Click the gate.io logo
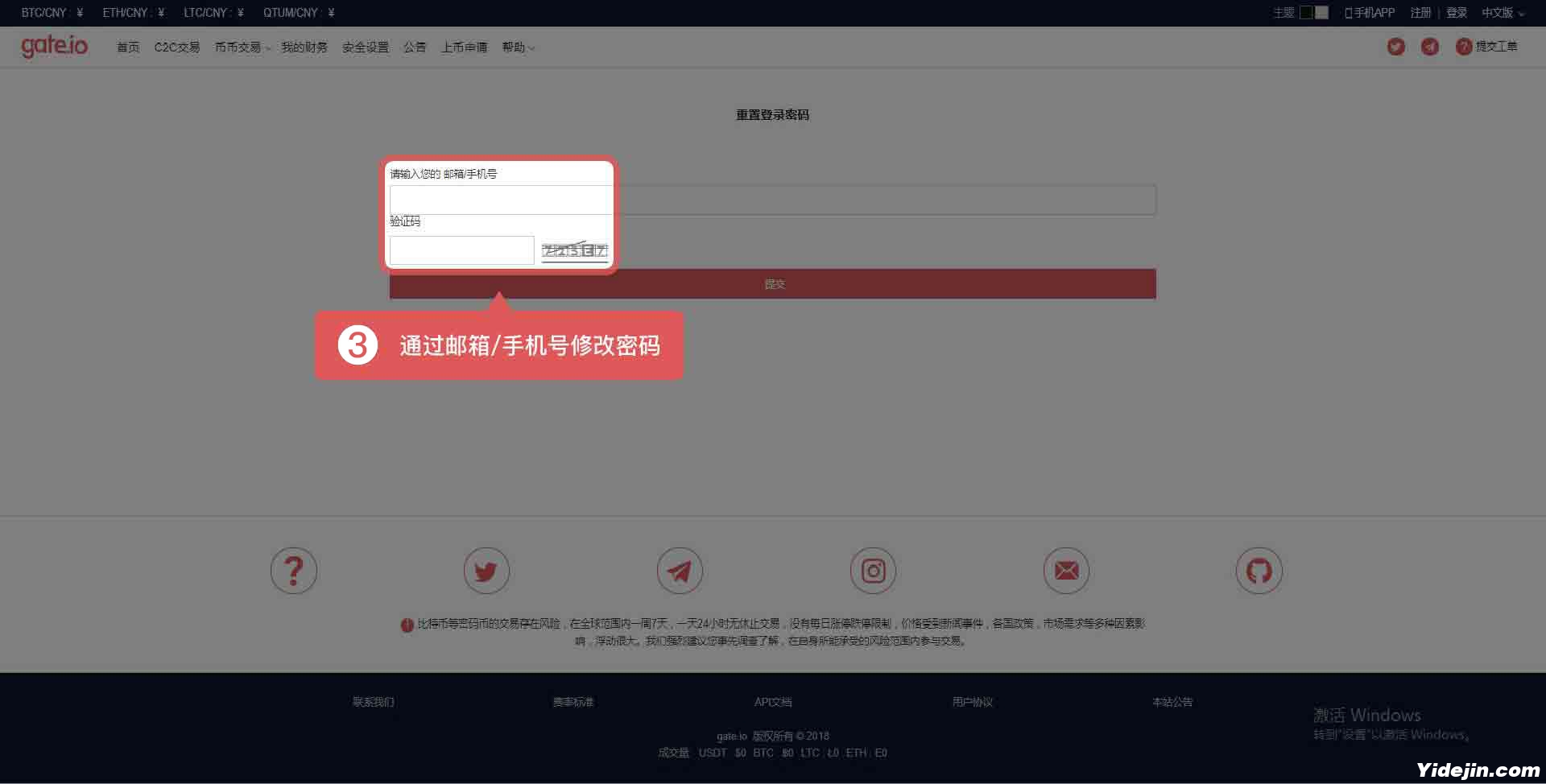This screenshot has height=784, width=1546. click(x=55, y=46)
